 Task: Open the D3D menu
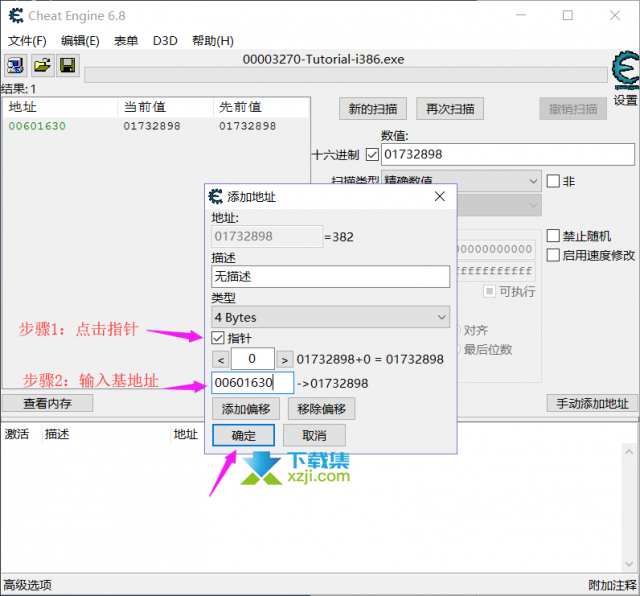pyautogui.click(x=165, y=41)
